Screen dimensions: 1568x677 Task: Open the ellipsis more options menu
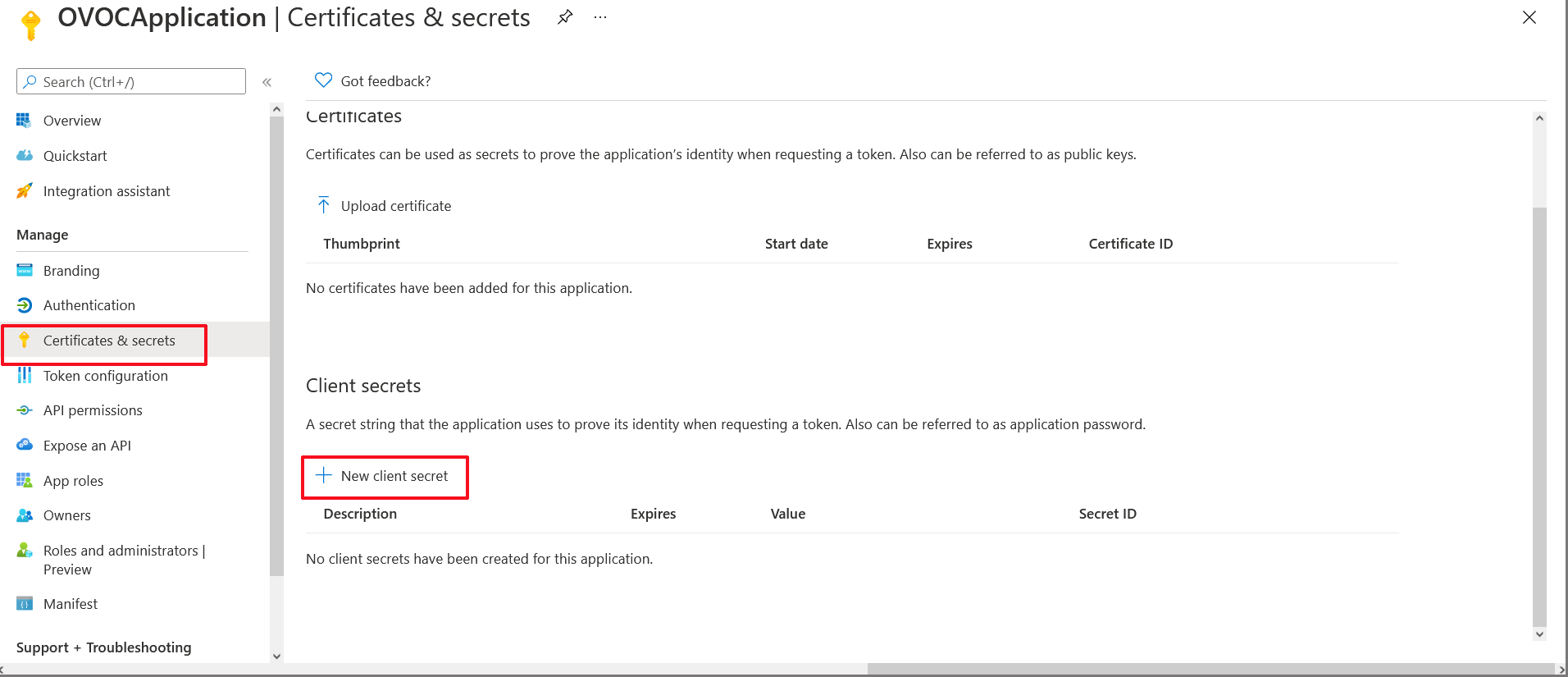click(600, 17)
